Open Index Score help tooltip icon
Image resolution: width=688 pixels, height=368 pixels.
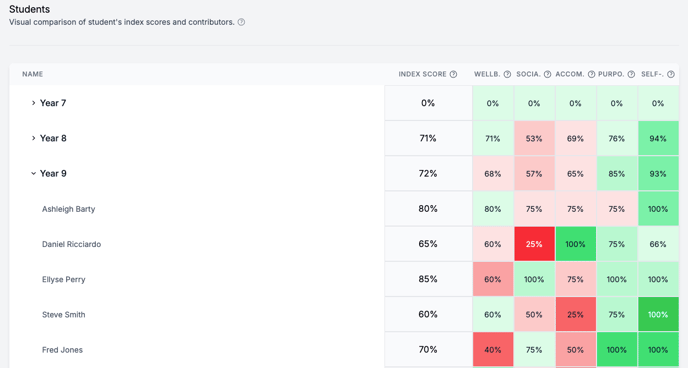(x=453, y=74)
